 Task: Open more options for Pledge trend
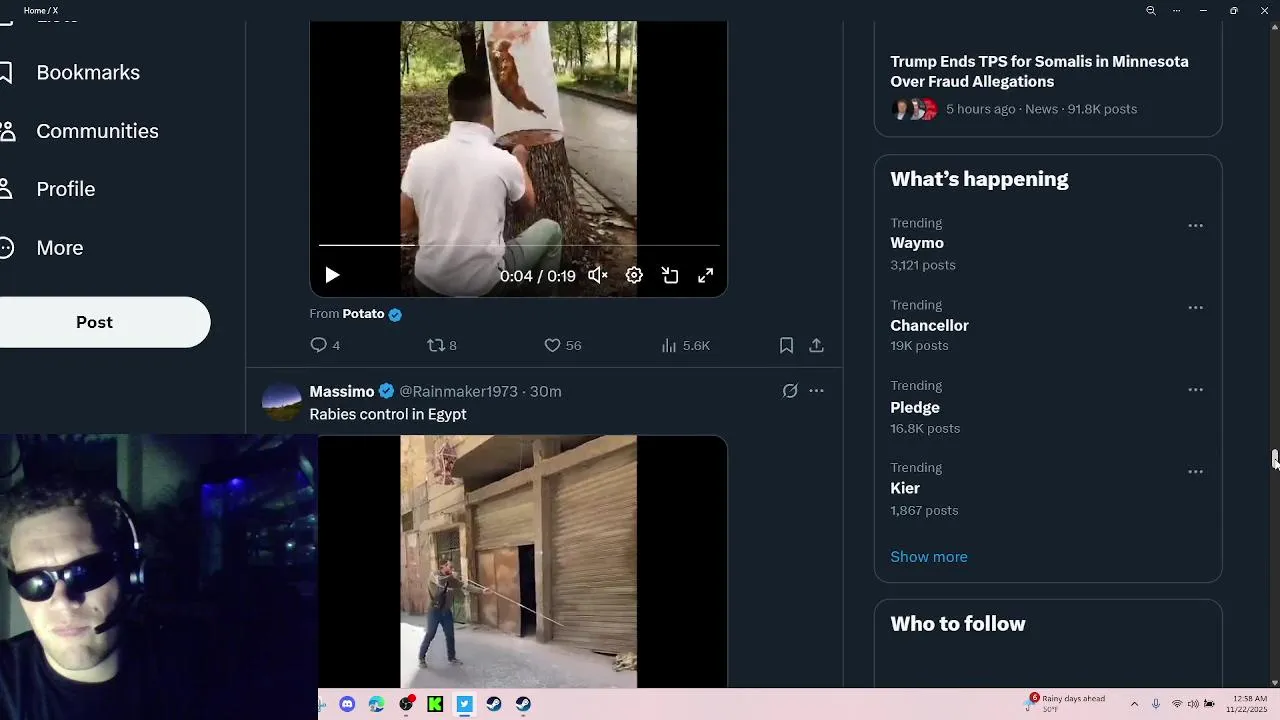pos(1195,389)
